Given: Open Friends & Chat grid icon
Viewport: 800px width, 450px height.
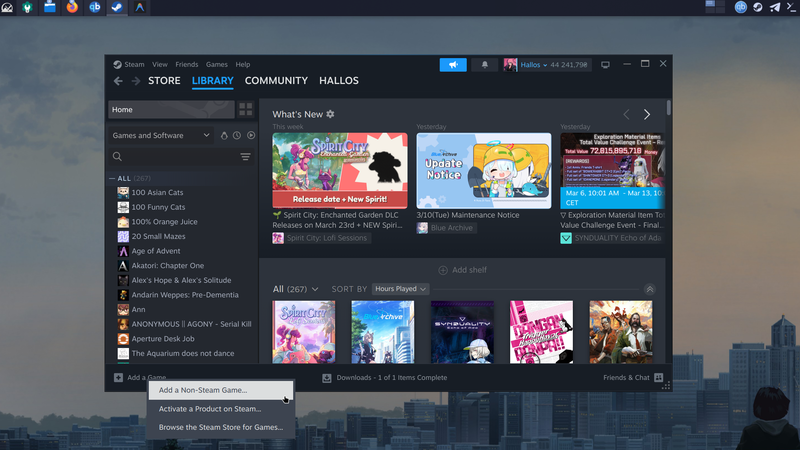Looking at the screenshot, I should click(659, 378).
